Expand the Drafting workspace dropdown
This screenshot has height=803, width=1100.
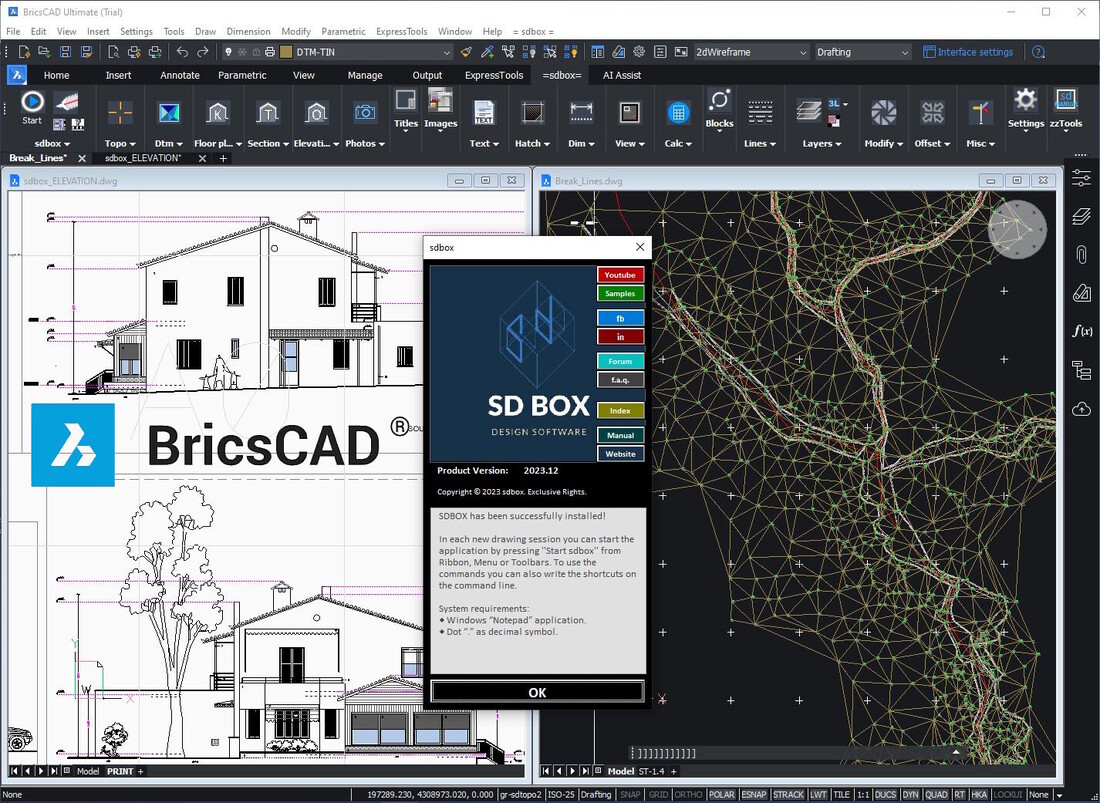(x=904, y=52)
